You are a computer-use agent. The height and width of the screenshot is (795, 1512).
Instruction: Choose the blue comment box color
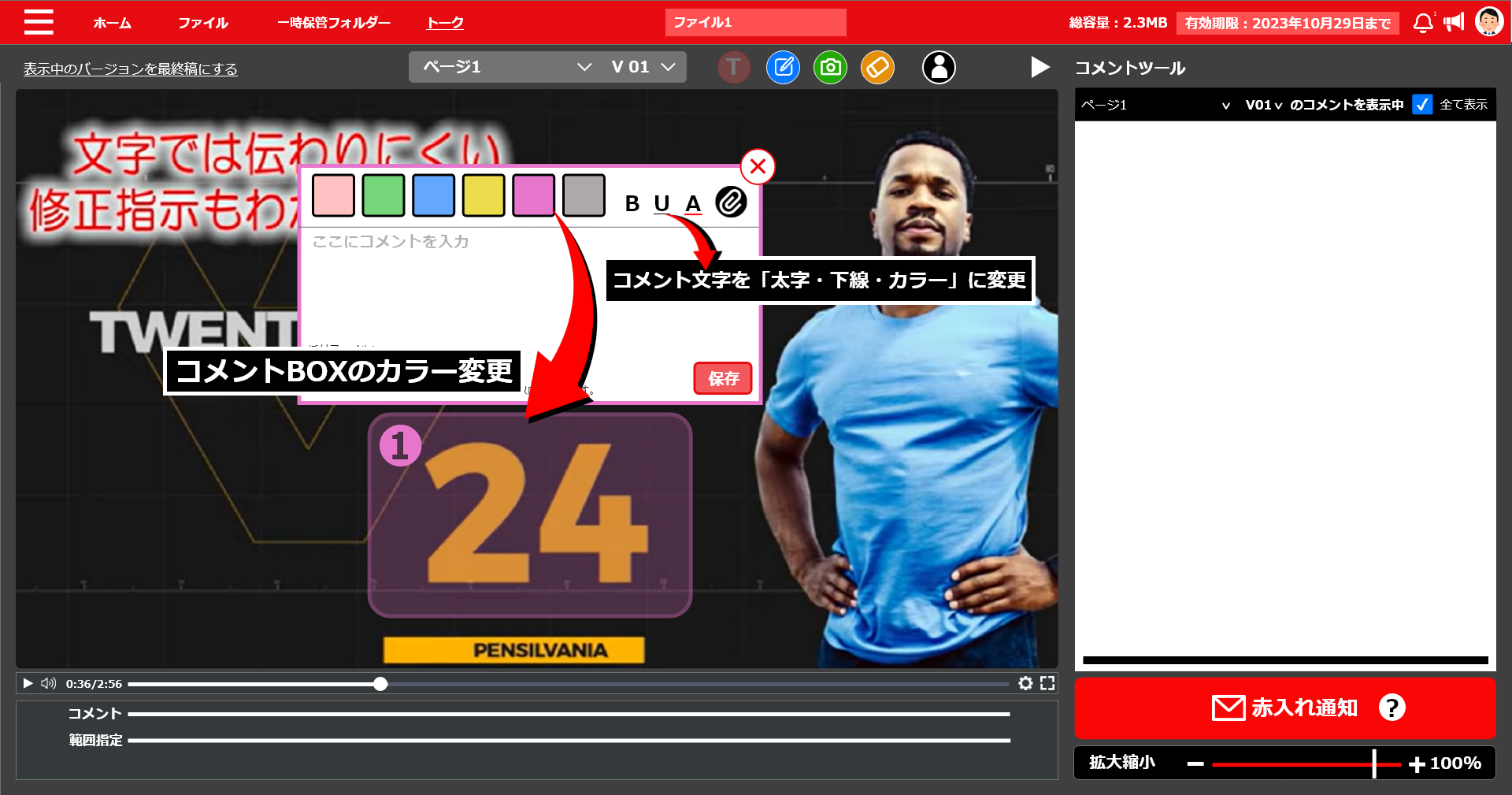[433, 195]
